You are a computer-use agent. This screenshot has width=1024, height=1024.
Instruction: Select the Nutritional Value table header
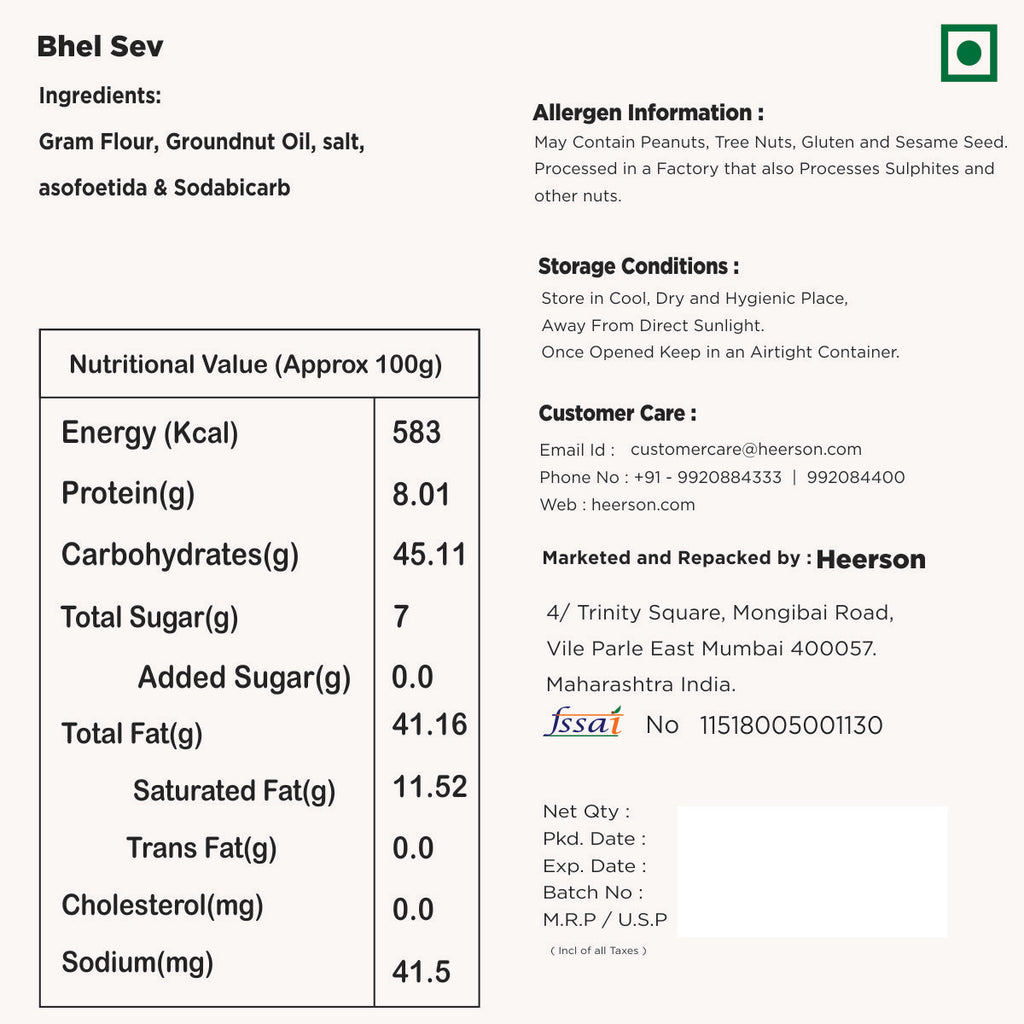point(256,364)
